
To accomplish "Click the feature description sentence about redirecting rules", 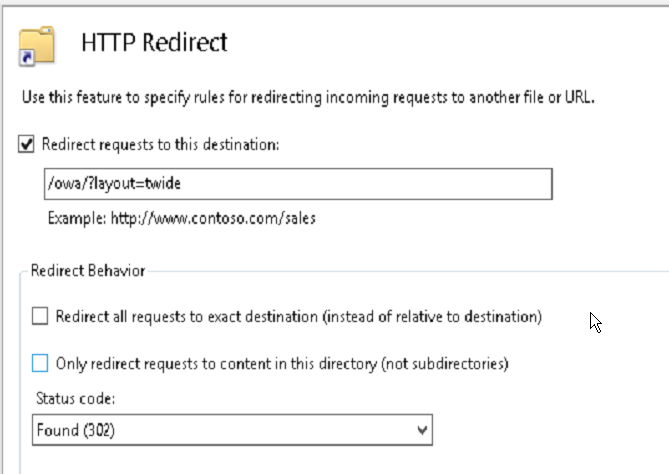I will point(308,98).
